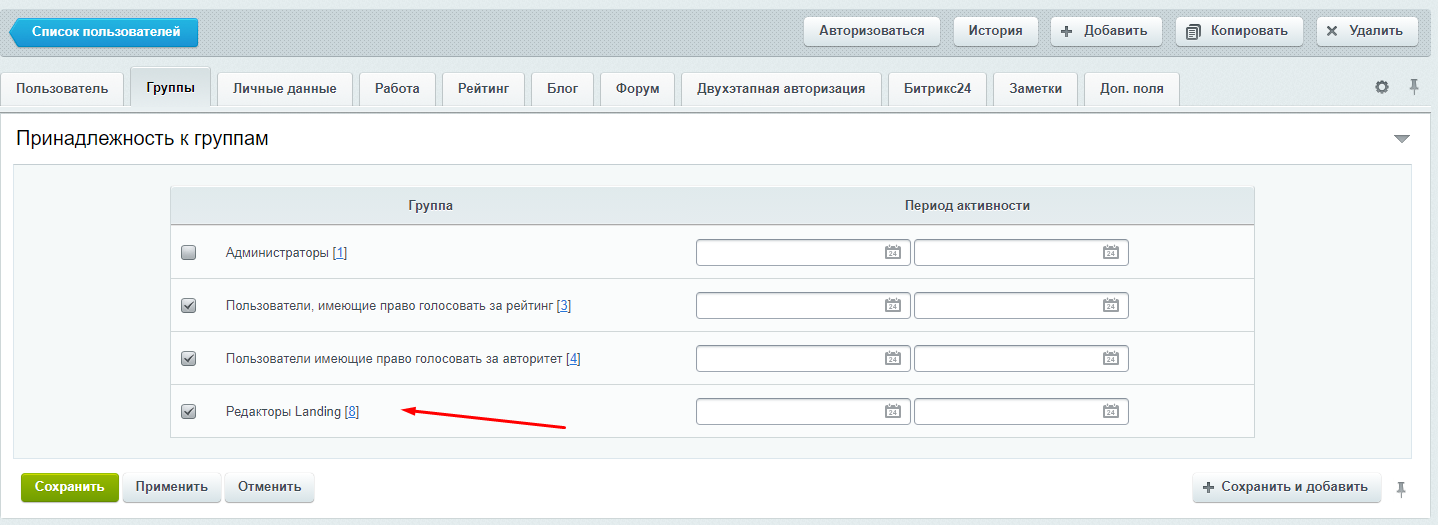
Task: Open calendar for Редакторы Landing end date
Action: coord(1110,411)
